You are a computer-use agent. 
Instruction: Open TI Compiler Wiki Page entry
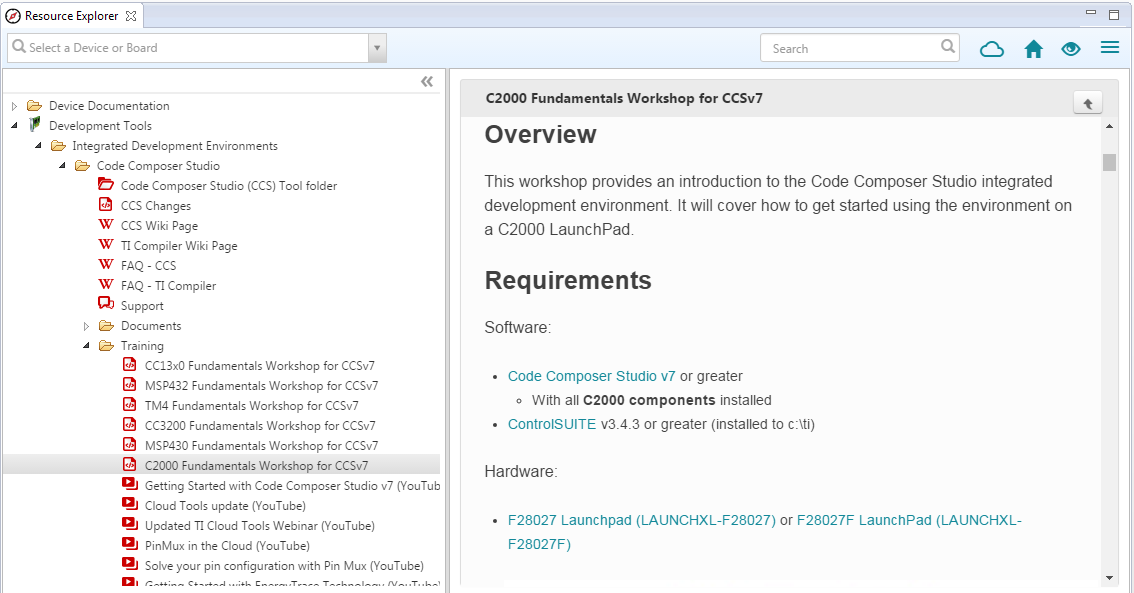click(179, 246)
